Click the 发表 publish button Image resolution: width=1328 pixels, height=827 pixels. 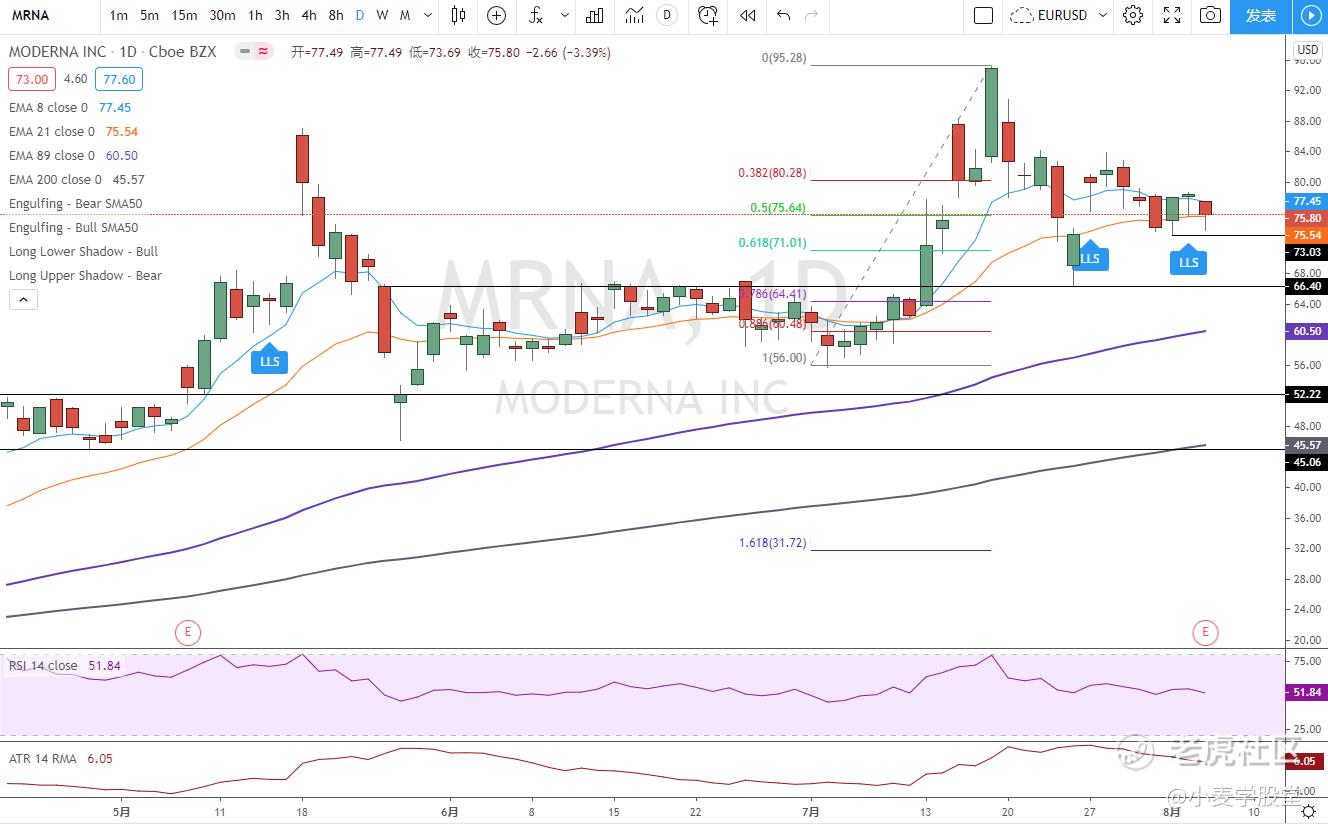[1261, 15]
